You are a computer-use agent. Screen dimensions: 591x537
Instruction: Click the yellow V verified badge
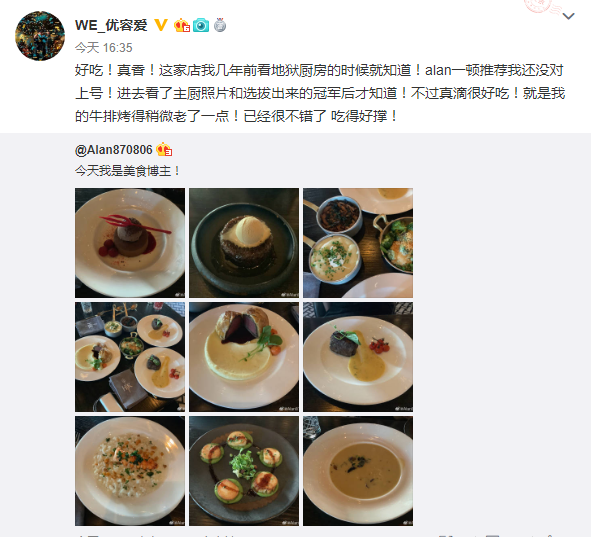[161, 25]
